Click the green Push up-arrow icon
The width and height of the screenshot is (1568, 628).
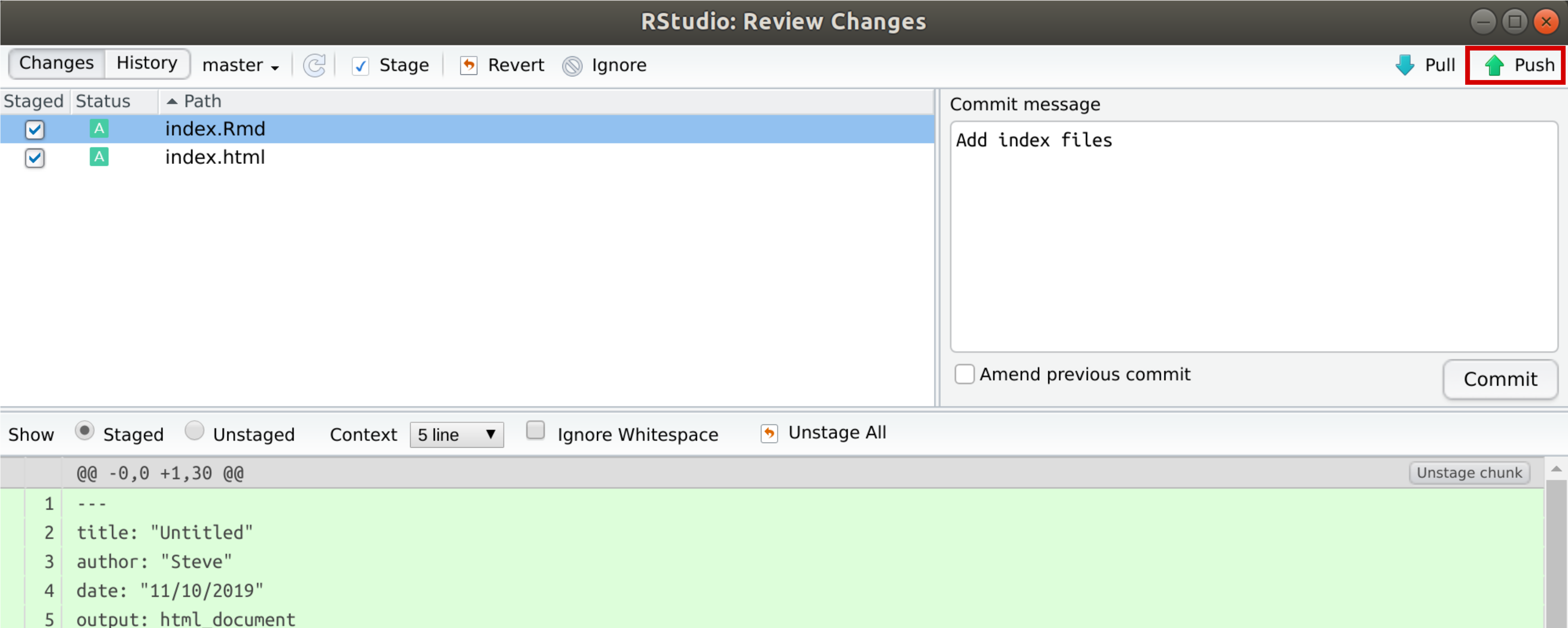click(x=1494, y=65)
